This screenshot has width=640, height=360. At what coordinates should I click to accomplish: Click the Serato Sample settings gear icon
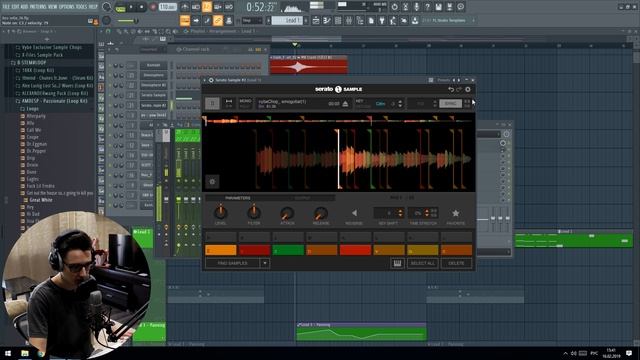coord(468,89)
